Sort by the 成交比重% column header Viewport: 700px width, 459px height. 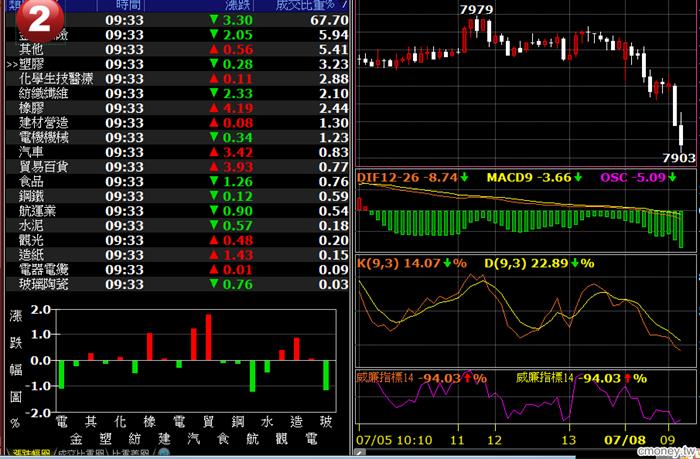pyautogui.click(x=306, y=5)
